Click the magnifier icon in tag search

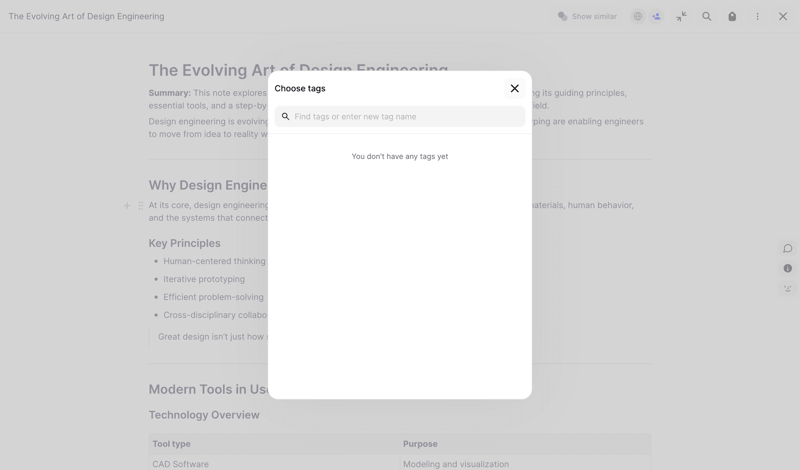click(x=286, y=117)
